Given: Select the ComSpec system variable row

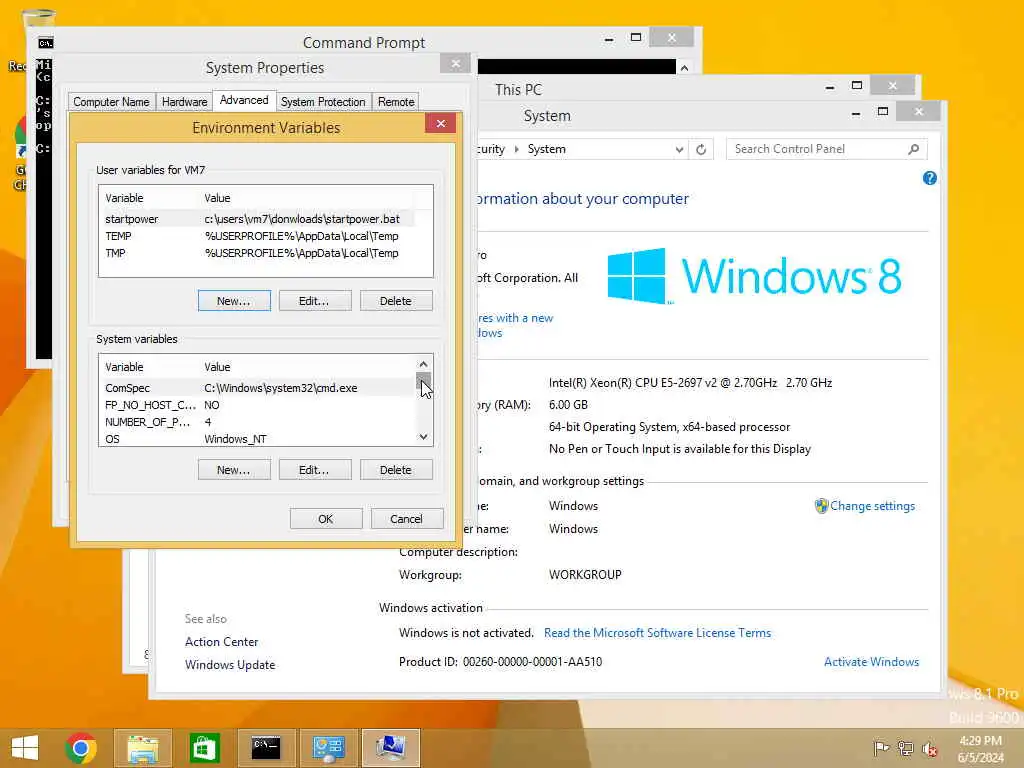Looking at the screenshot, I should point(258,388).
